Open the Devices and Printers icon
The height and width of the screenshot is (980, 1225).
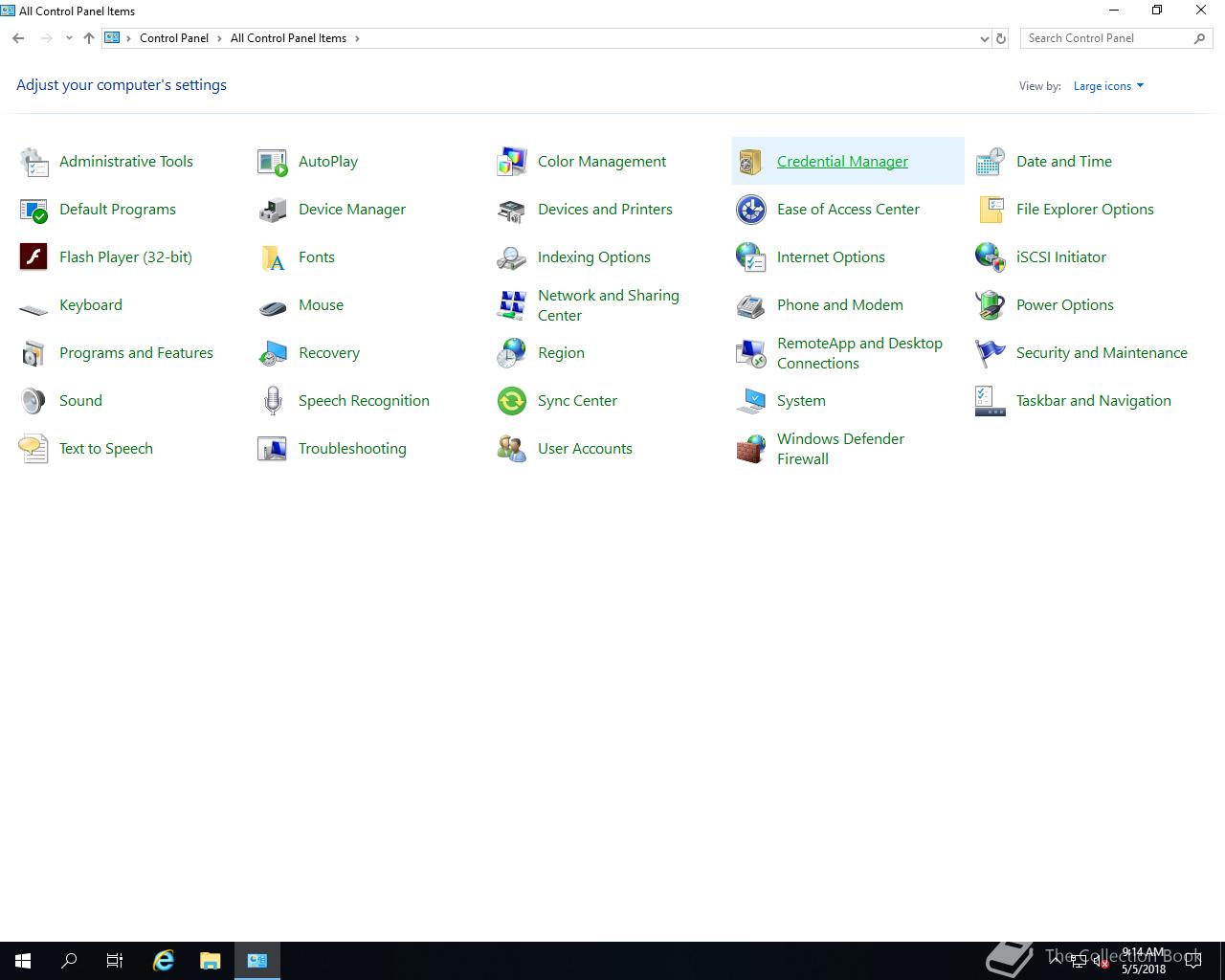(512, 210)
